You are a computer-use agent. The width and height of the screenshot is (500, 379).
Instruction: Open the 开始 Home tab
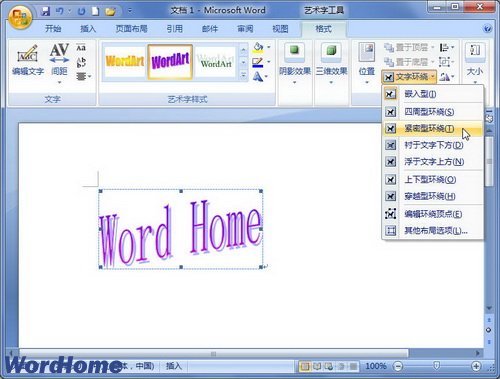(53, 29)
